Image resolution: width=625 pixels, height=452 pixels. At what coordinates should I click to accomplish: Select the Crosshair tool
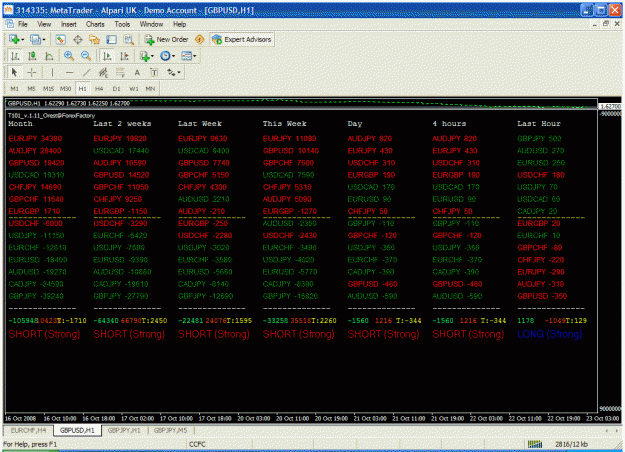(x=31, y=73)
